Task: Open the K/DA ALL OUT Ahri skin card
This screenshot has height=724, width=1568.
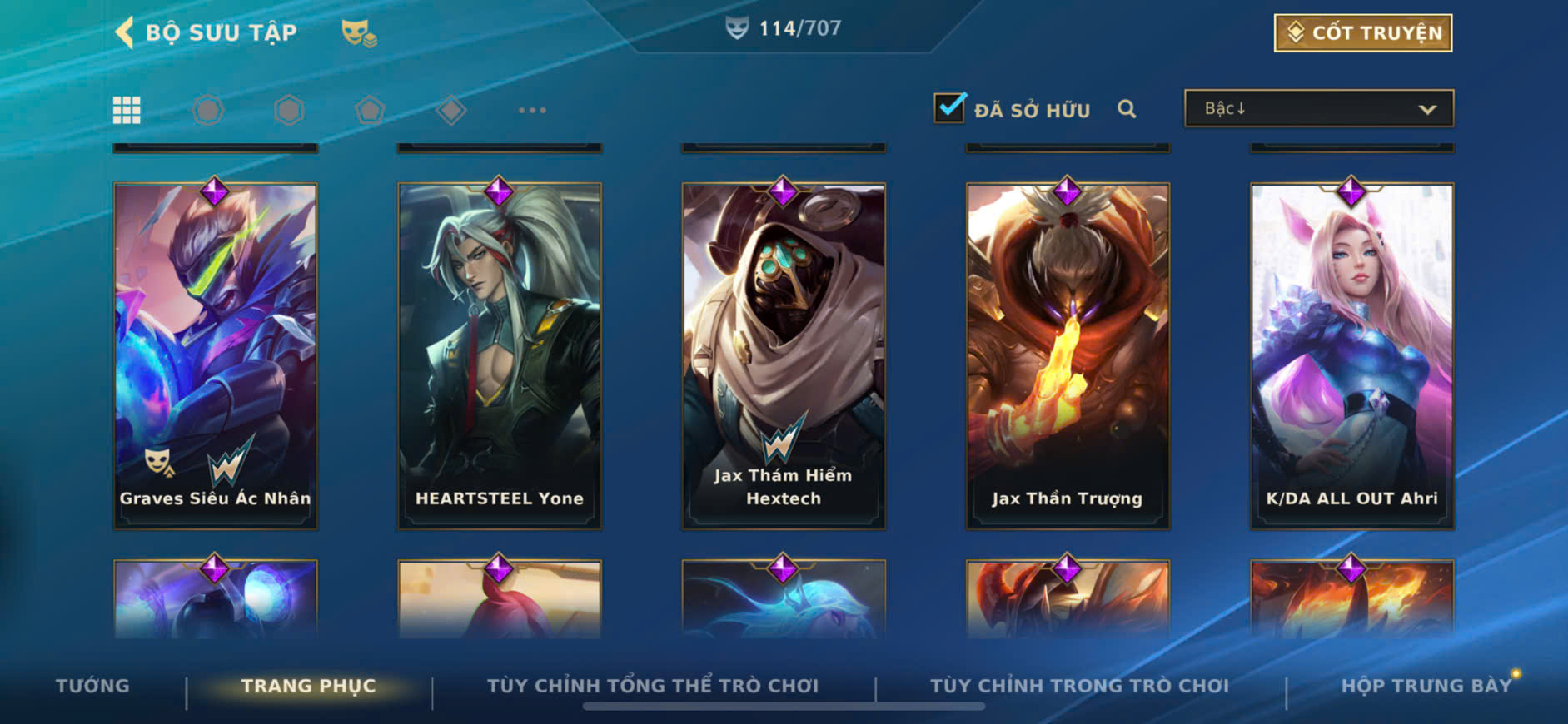Action: 1352,355
